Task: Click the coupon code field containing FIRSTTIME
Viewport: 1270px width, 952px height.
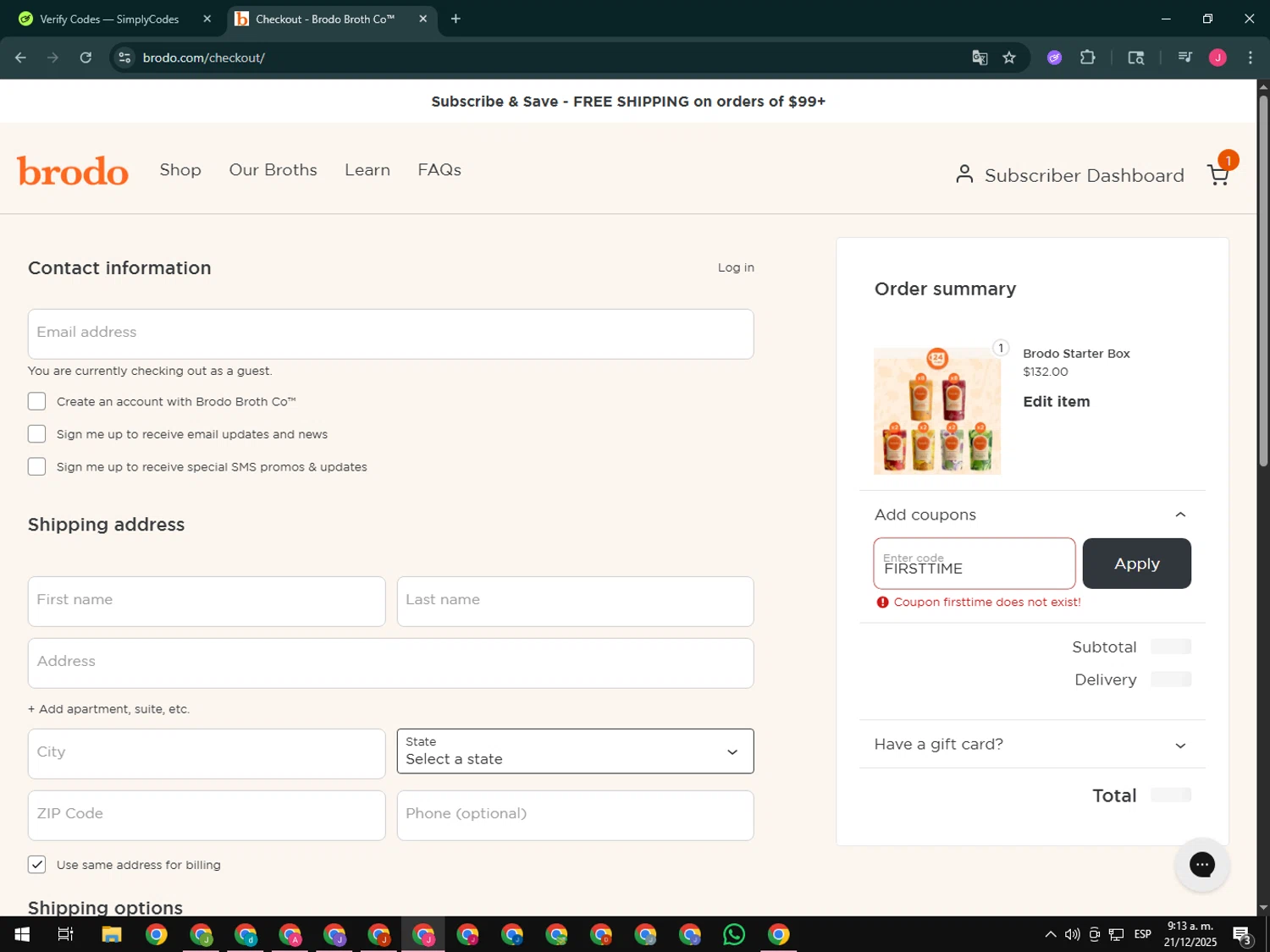Action: [x=975, y=564]
